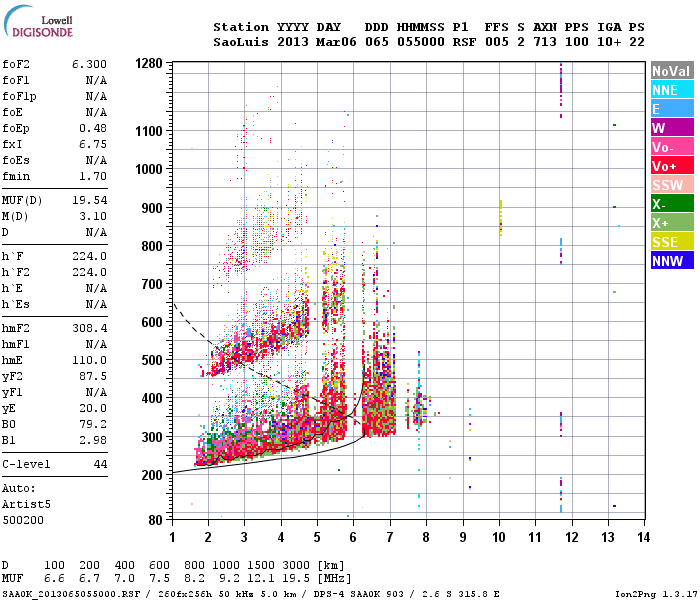Click the 500200 version number

click(x=23, y=521)
